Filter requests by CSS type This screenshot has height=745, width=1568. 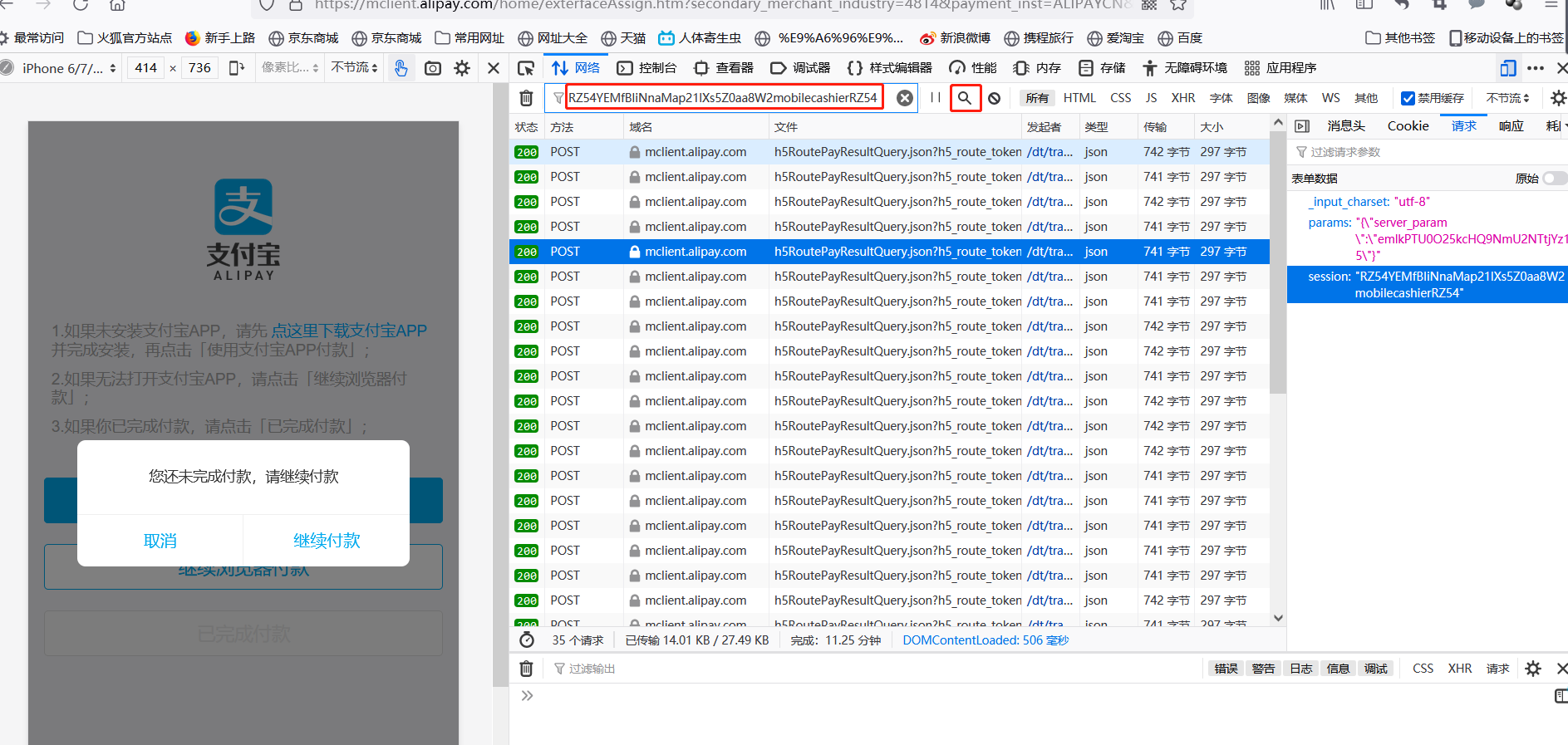click(1120, 98)
